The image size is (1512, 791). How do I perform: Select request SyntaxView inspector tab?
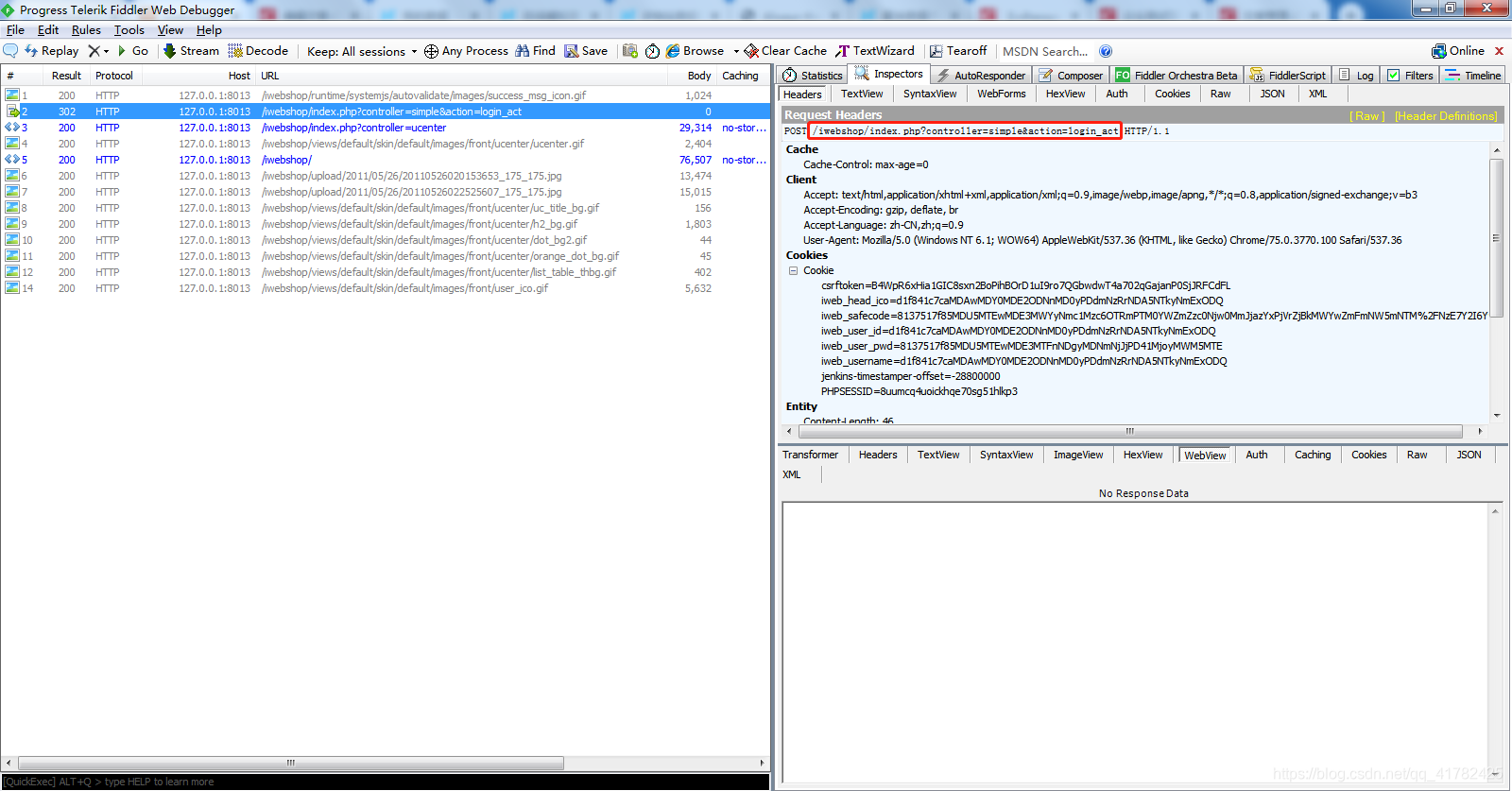pos(930,95)
